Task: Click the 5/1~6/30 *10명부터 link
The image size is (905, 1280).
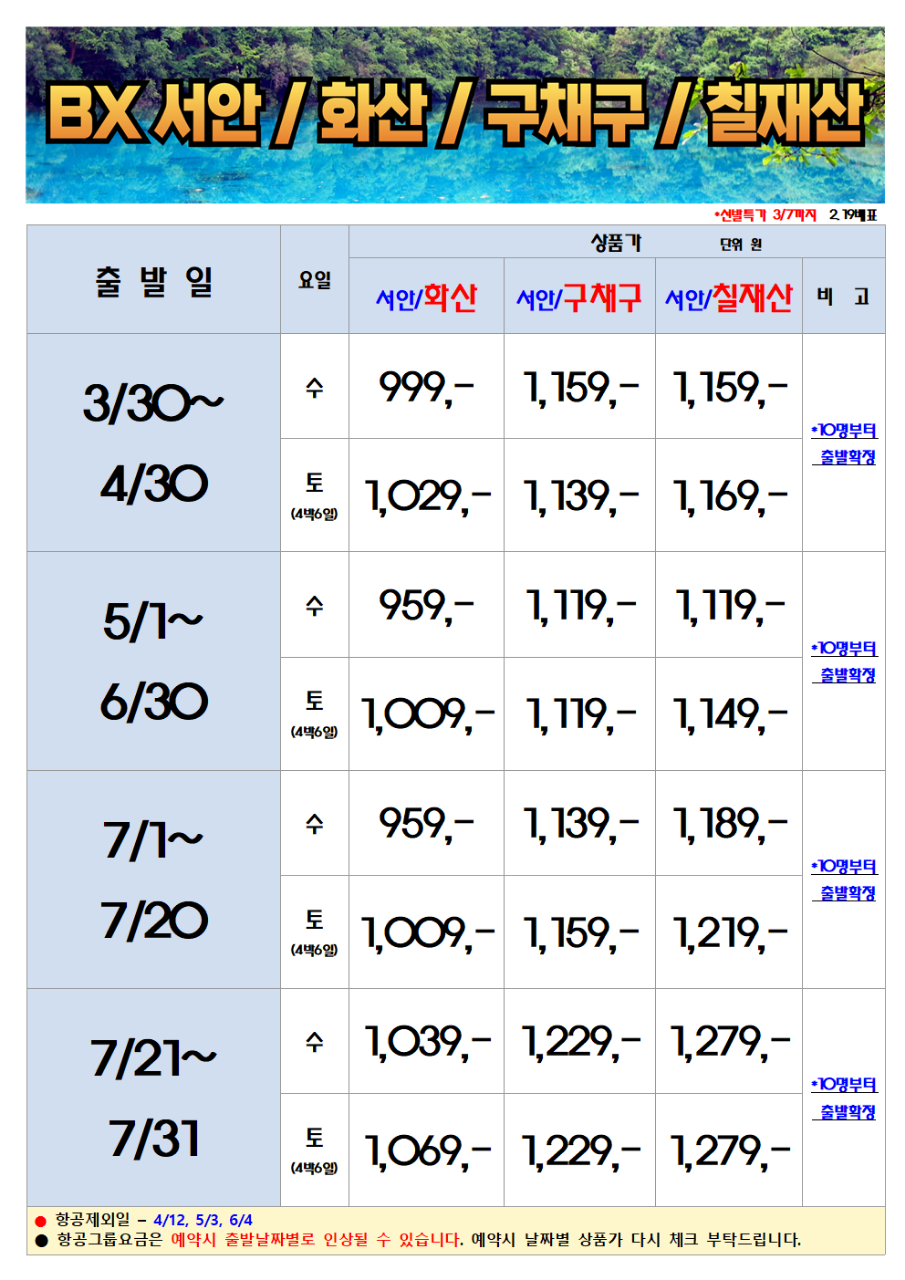Action: coord(844,648)
